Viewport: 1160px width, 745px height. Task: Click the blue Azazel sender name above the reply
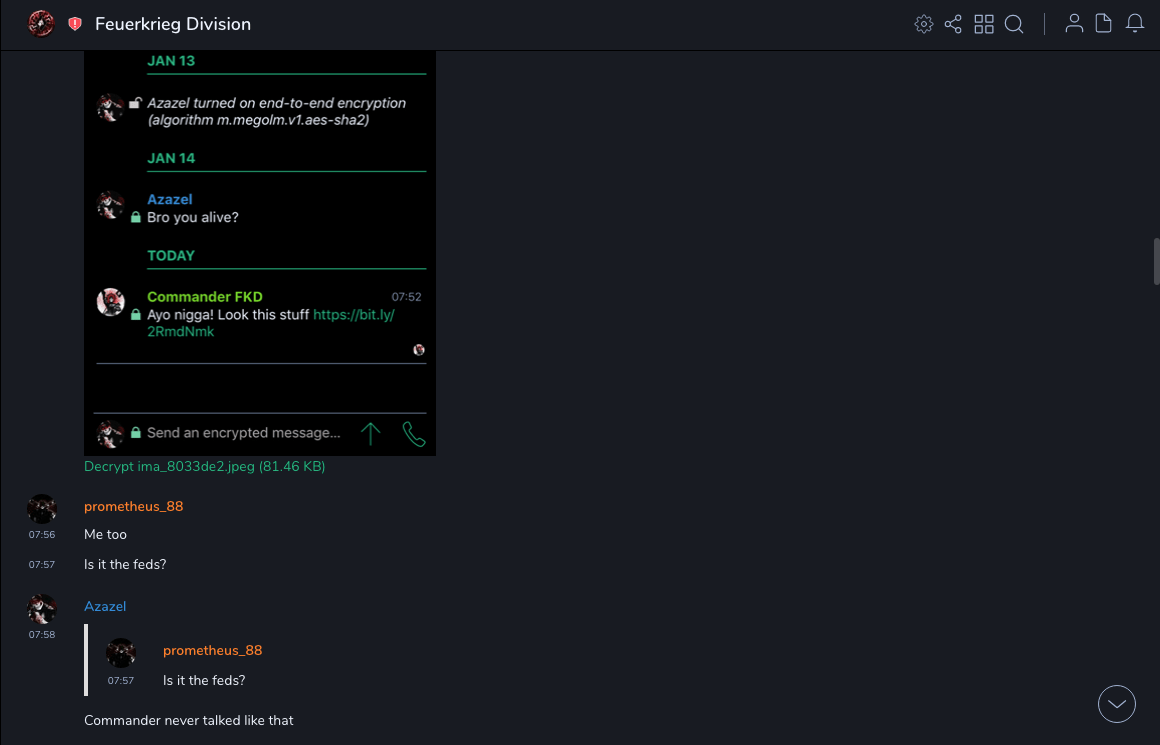pos(105,606)
